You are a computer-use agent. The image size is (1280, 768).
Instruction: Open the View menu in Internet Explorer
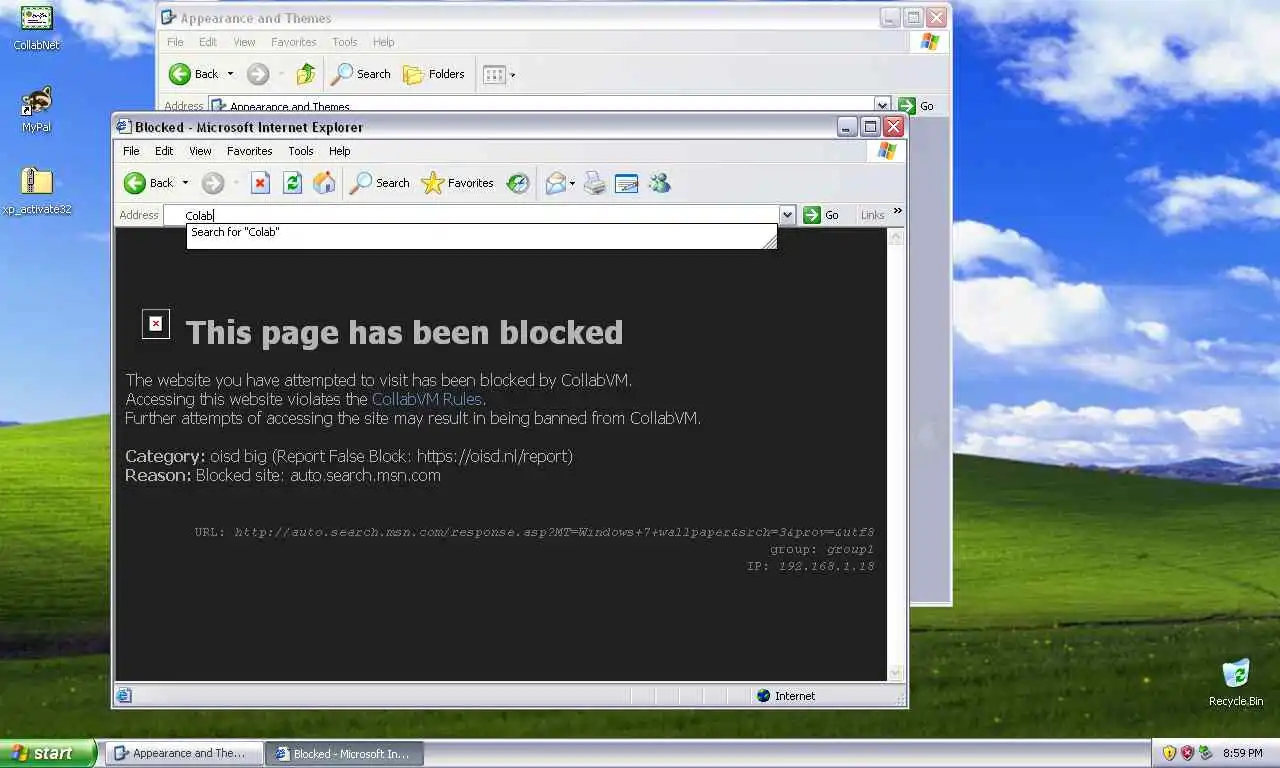tap(200, 151)
